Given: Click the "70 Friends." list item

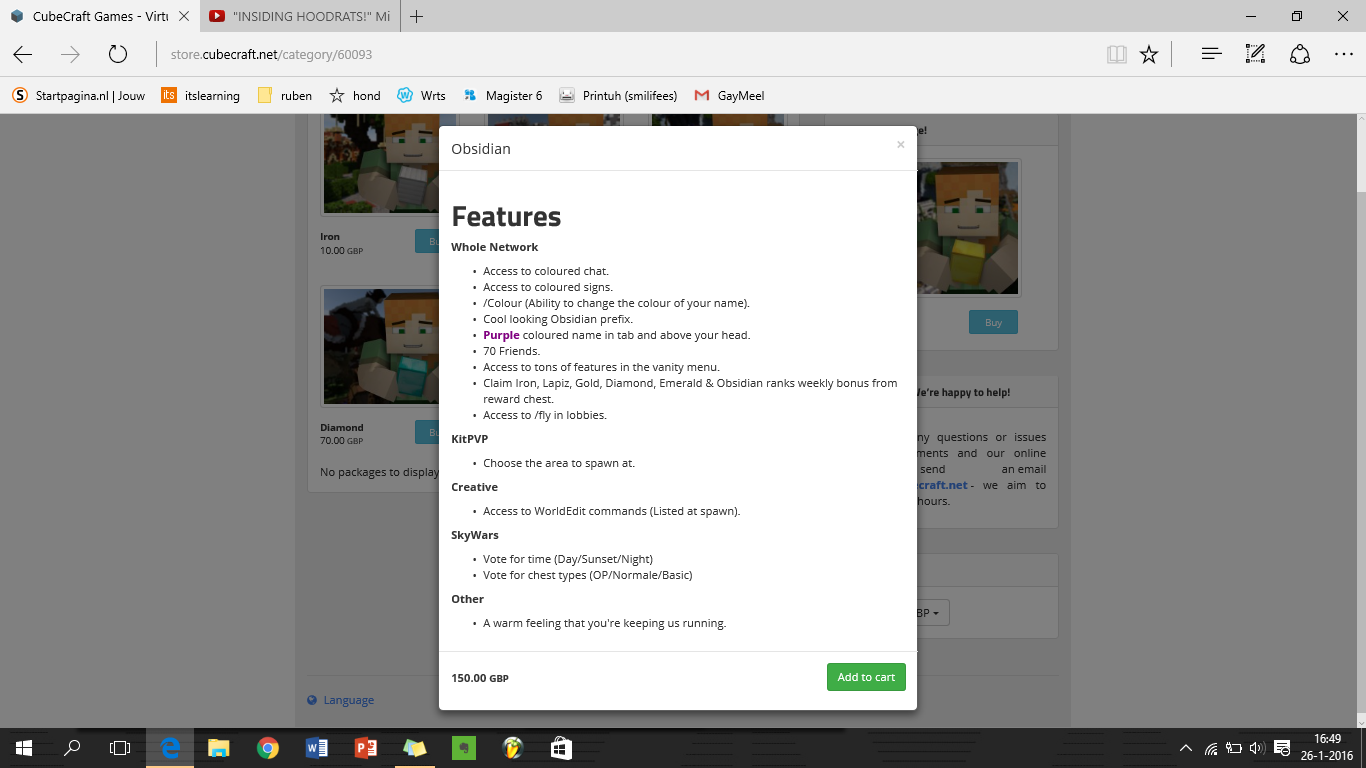Looking at the screenshot, I should pos(511,351).
